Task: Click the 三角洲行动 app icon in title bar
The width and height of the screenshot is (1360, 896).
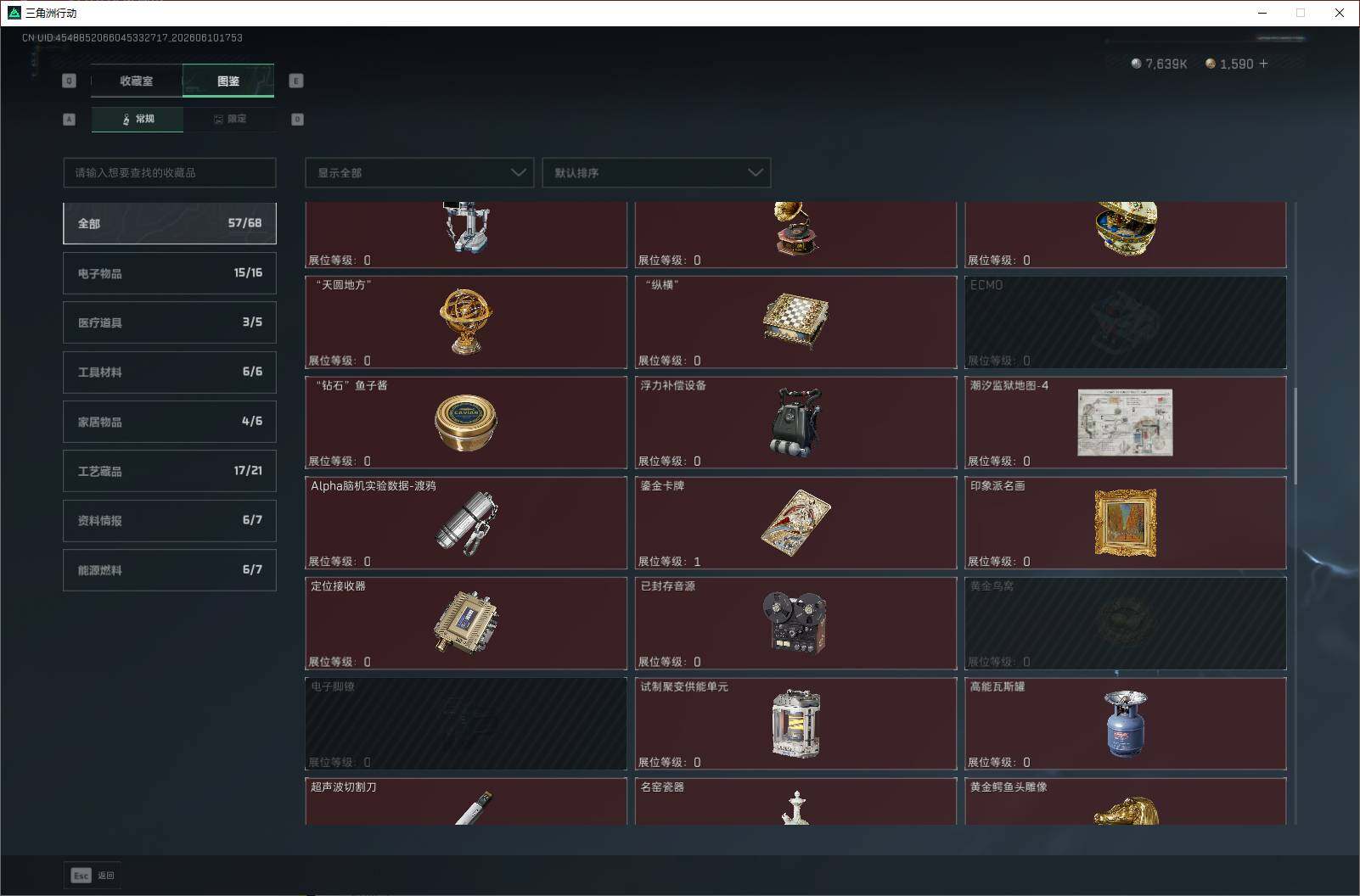Action: point(14,13)
